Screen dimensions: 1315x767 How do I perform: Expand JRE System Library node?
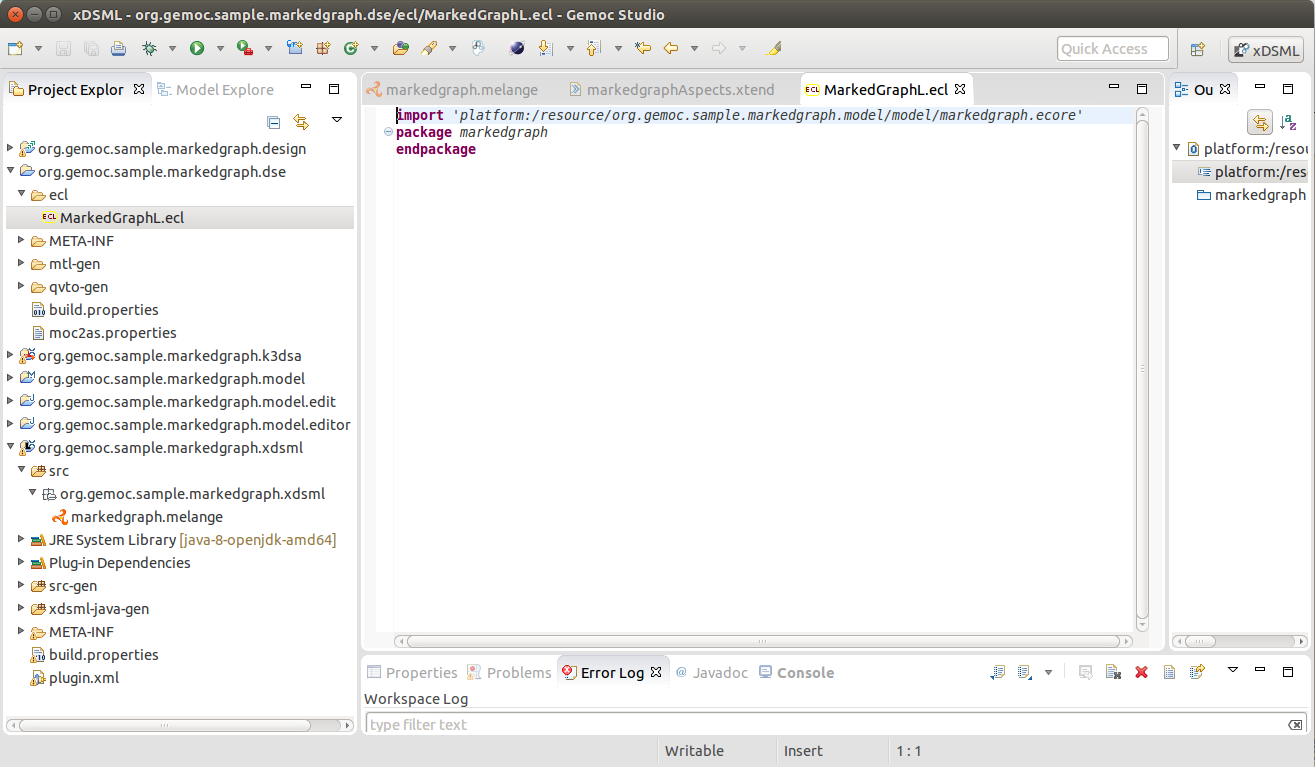point(22,539)
